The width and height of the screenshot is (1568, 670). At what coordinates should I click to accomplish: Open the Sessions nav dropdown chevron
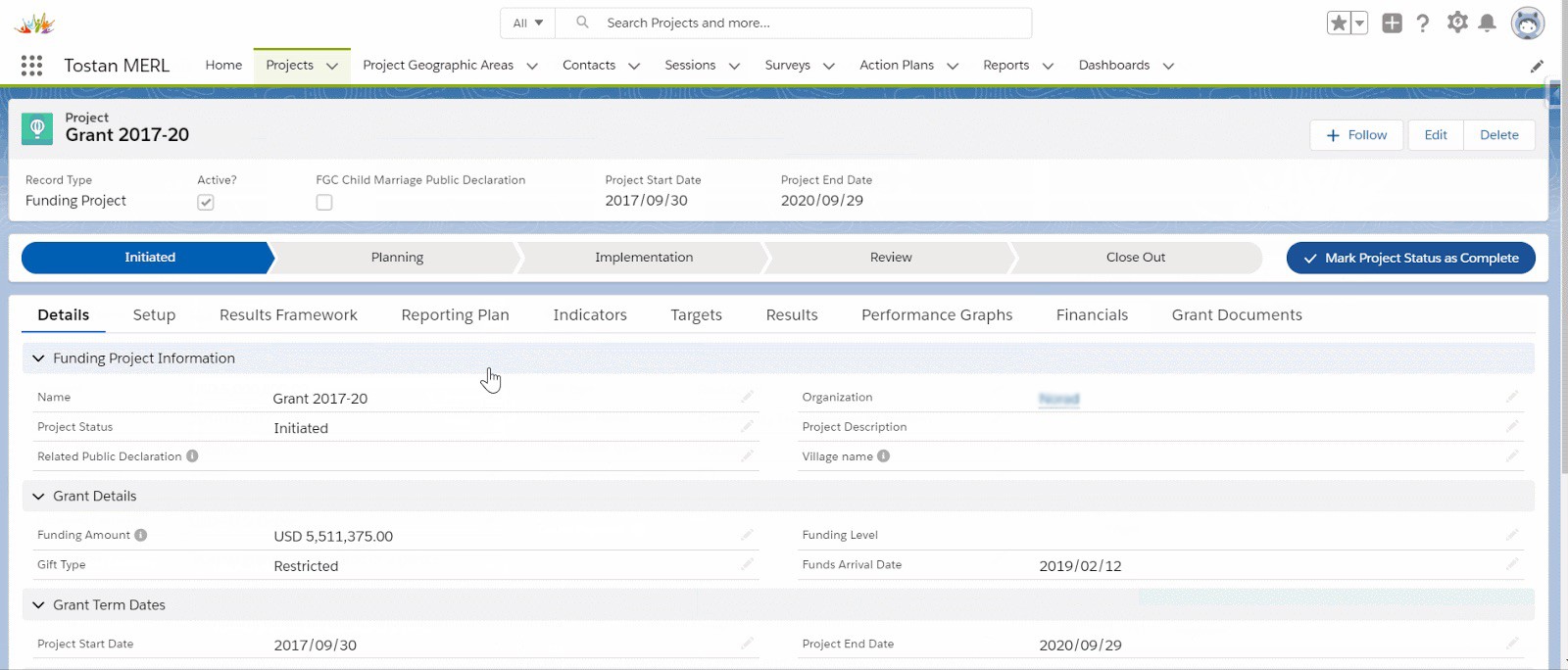click(x=734, y=66)
